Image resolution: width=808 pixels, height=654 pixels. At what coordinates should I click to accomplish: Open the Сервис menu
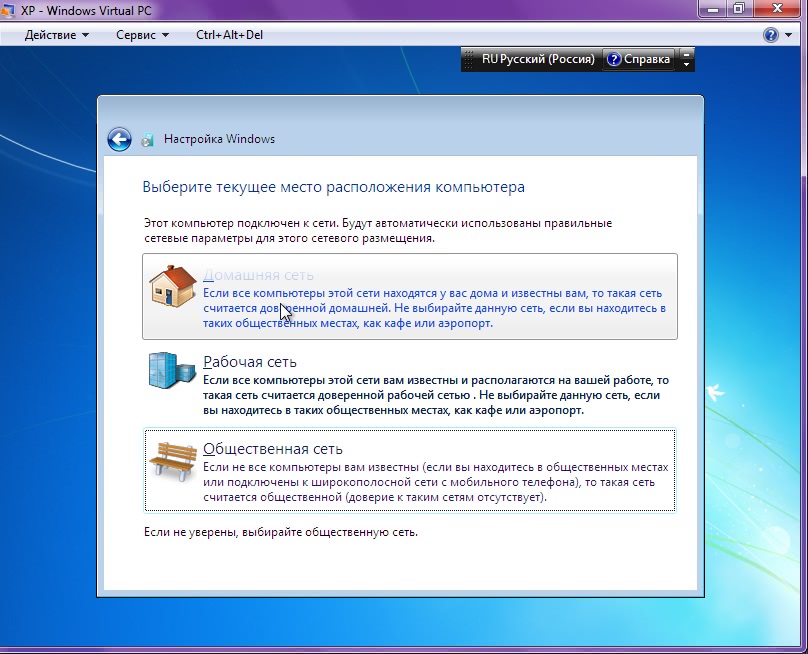[142, 35]
